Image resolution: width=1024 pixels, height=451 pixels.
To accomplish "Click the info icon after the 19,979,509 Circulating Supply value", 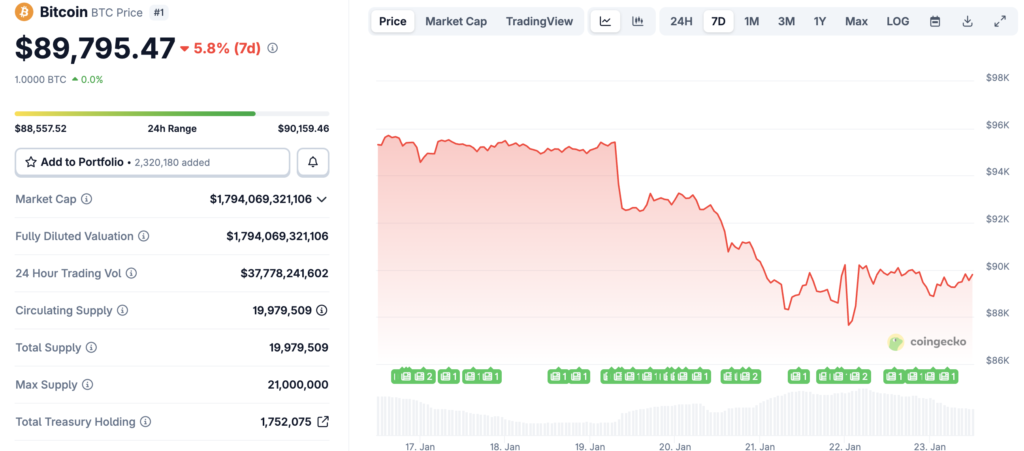I will [x=322, y=310].
